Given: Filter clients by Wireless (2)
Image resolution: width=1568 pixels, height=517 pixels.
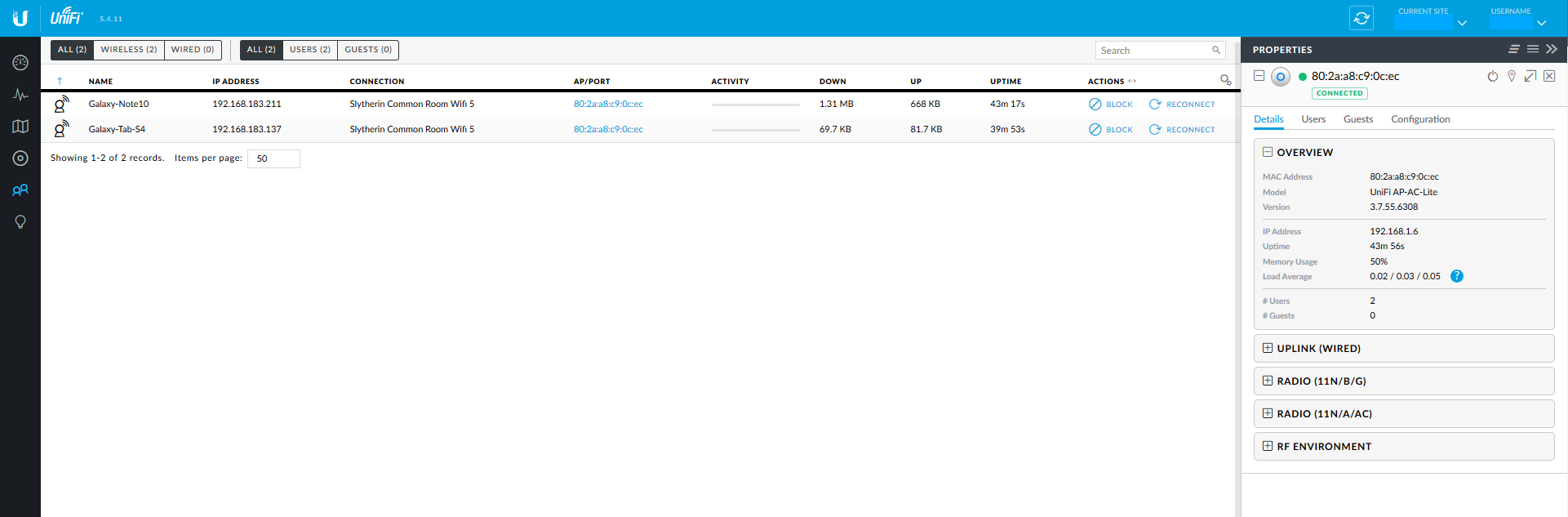Looking at the screenshot, I should [x=129, y=50].
